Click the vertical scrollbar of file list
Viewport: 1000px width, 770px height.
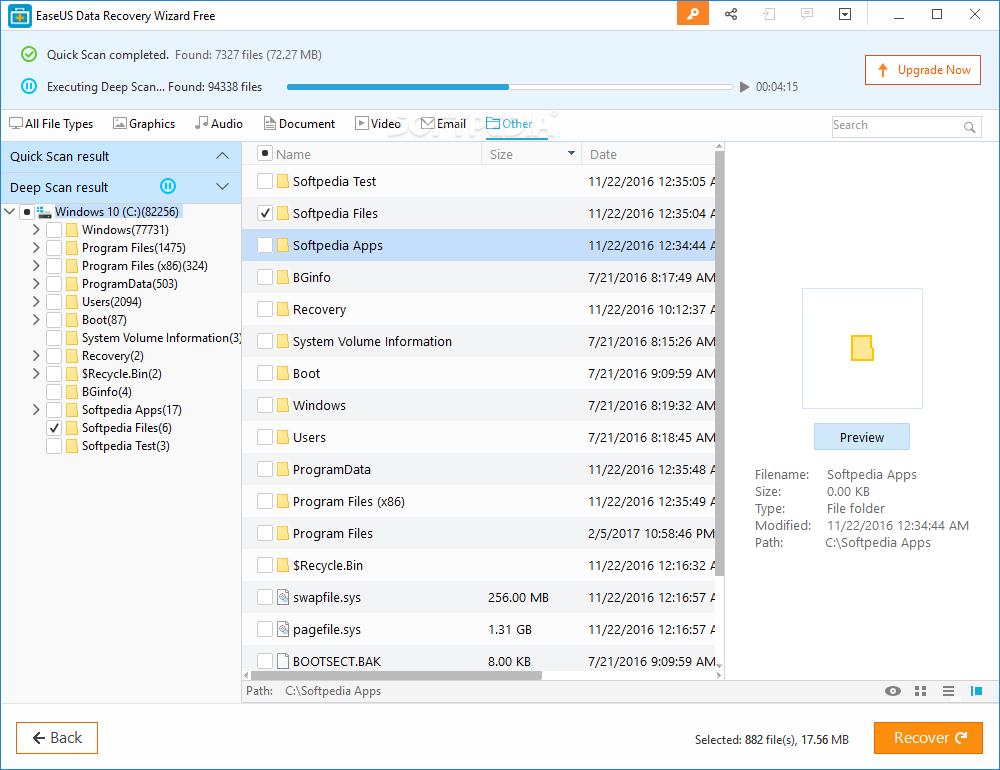(x=719, y=364)
